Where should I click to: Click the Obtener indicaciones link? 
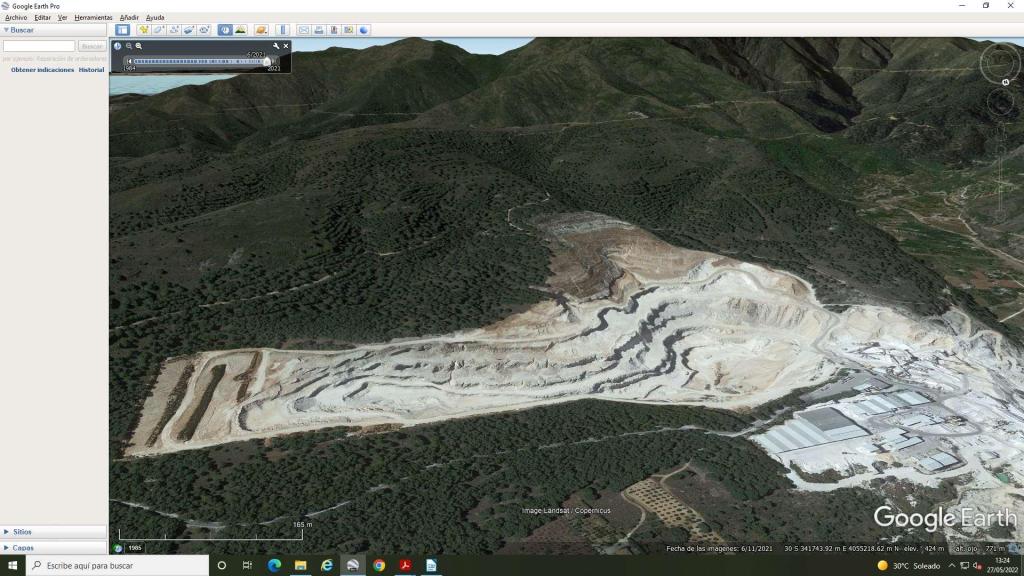[42, 70]
